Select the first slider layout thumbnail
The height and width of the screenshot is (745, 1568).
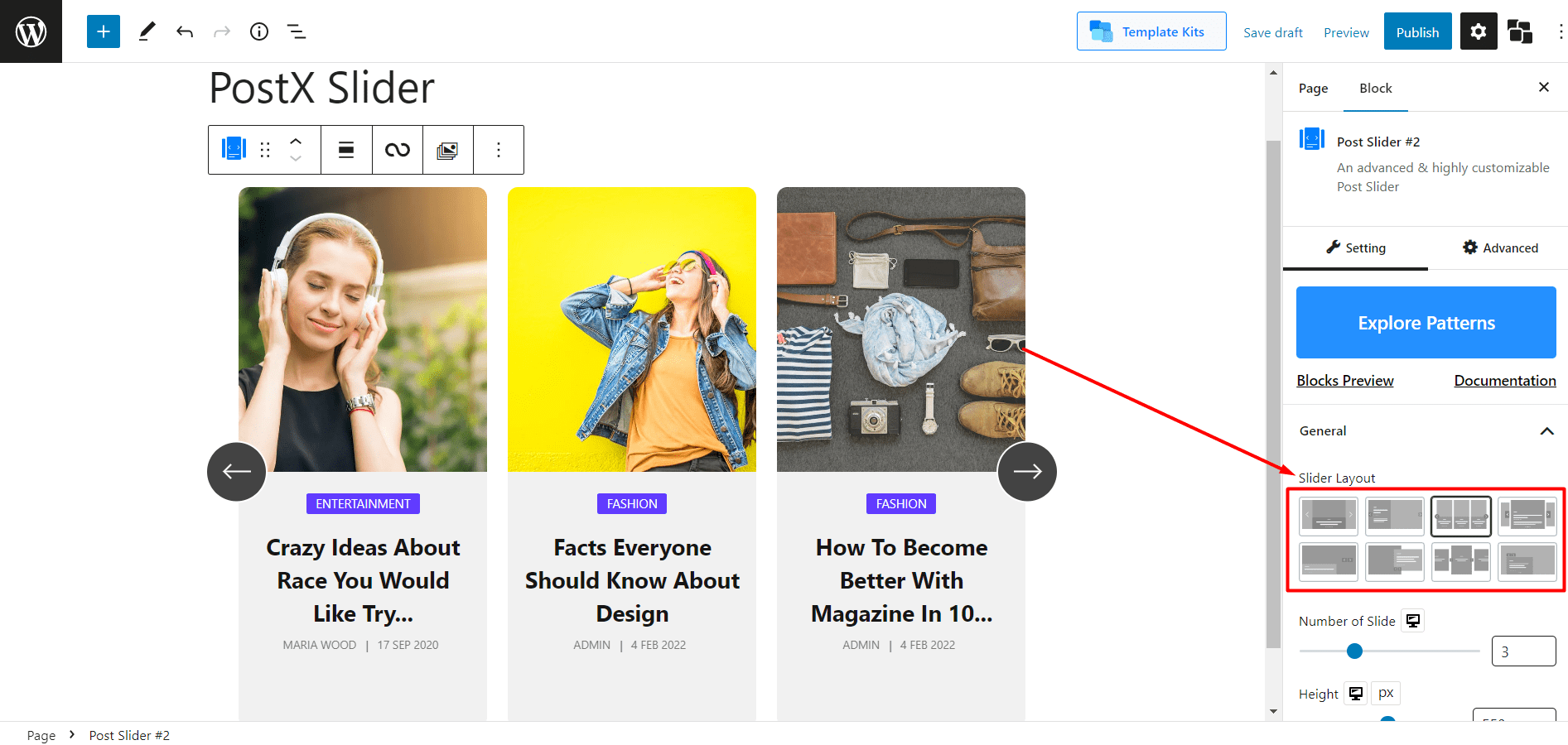click(1329, 517)
